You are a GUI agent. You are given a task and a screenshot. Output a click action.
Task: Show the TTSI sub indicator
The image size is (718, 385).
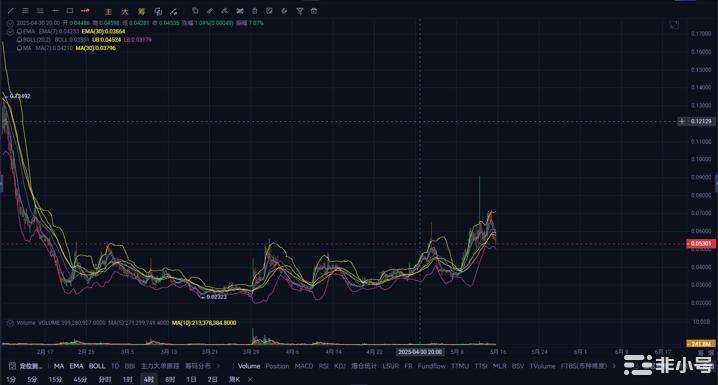point(481,366)
